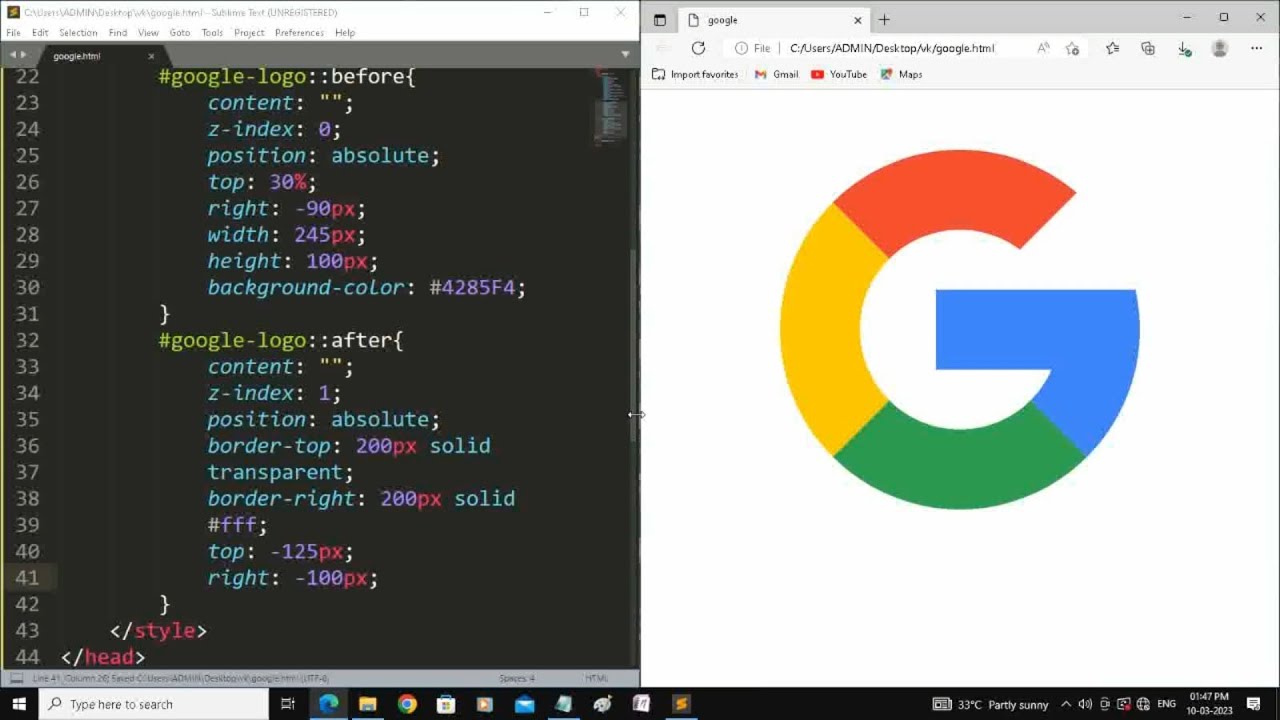The image size is (1280, 720).
Task: Open Edge Collections icon
Action: click(x=1148, y=48)
